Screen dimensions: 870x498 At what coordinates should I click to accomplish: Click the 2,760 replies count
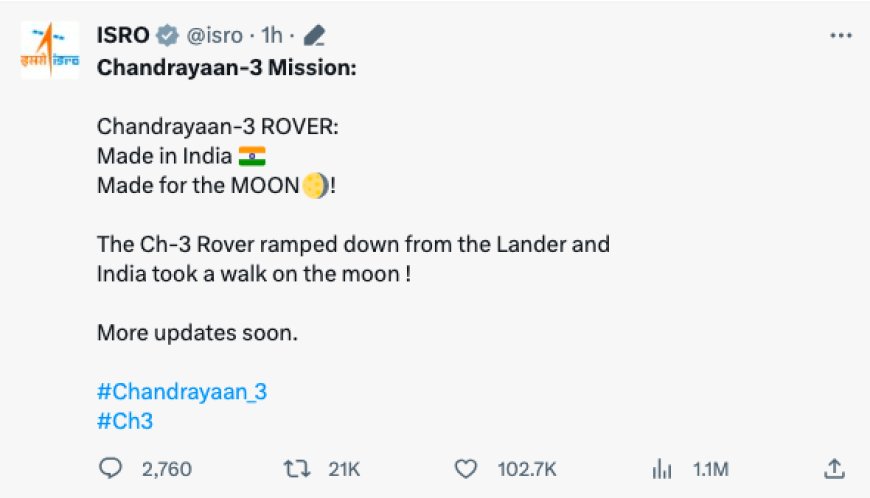tap(166, 469)
